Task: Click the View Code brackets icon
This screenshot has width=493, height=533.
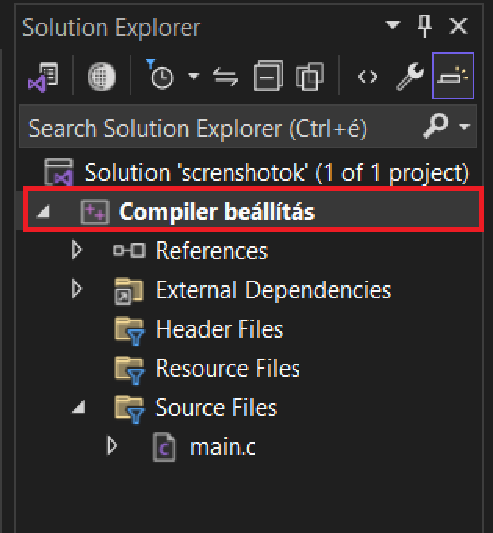Action: pos(368,76)
